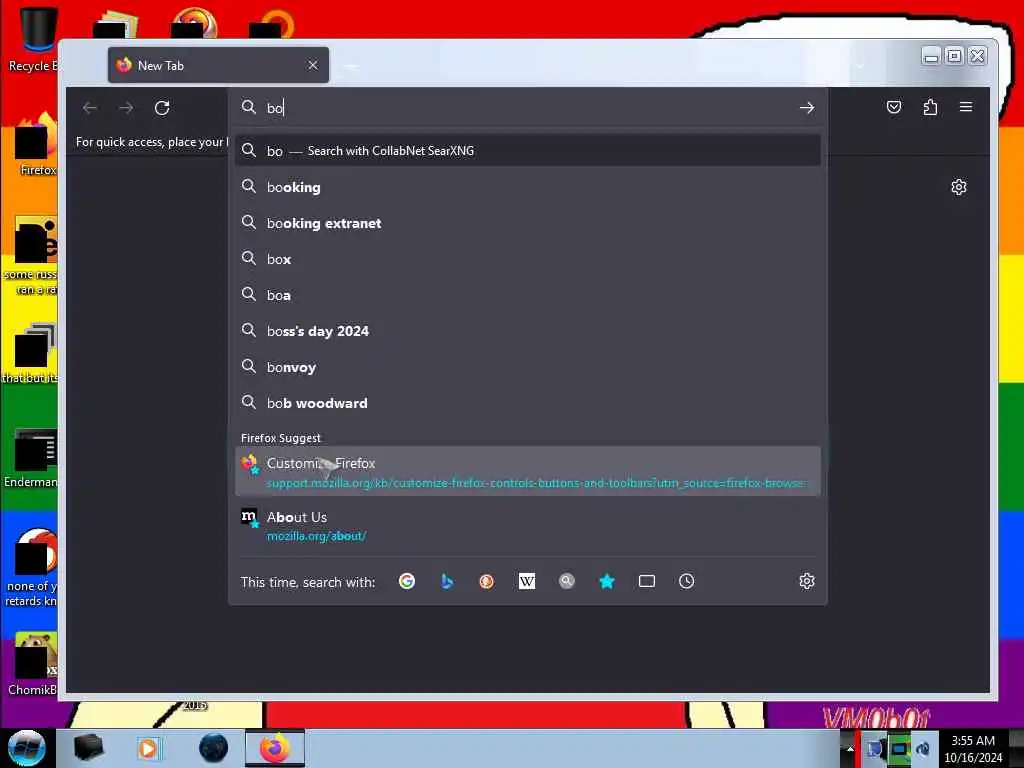Search this time with Wikipedia icon
The width and height of the screenshot is (1024, 768).
pos(526,581)
